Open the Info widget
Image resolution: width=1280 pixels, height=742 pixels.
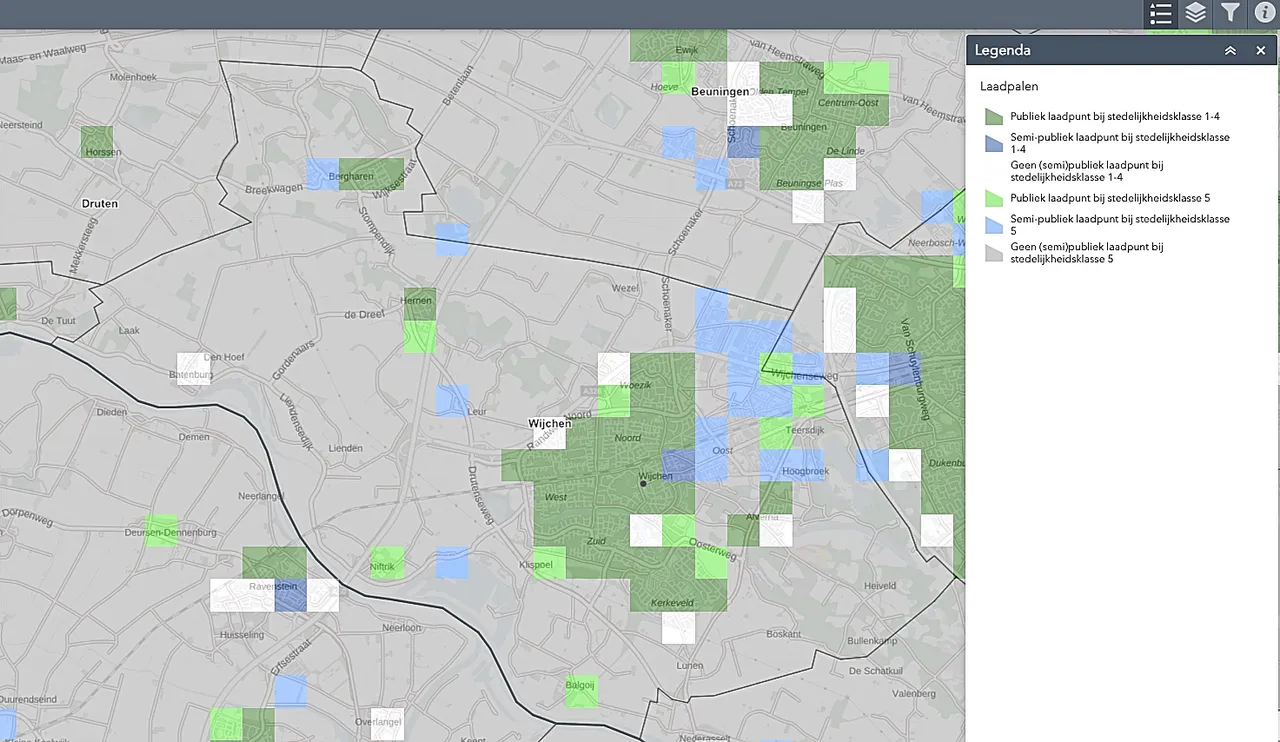[x=1264, y=13]
